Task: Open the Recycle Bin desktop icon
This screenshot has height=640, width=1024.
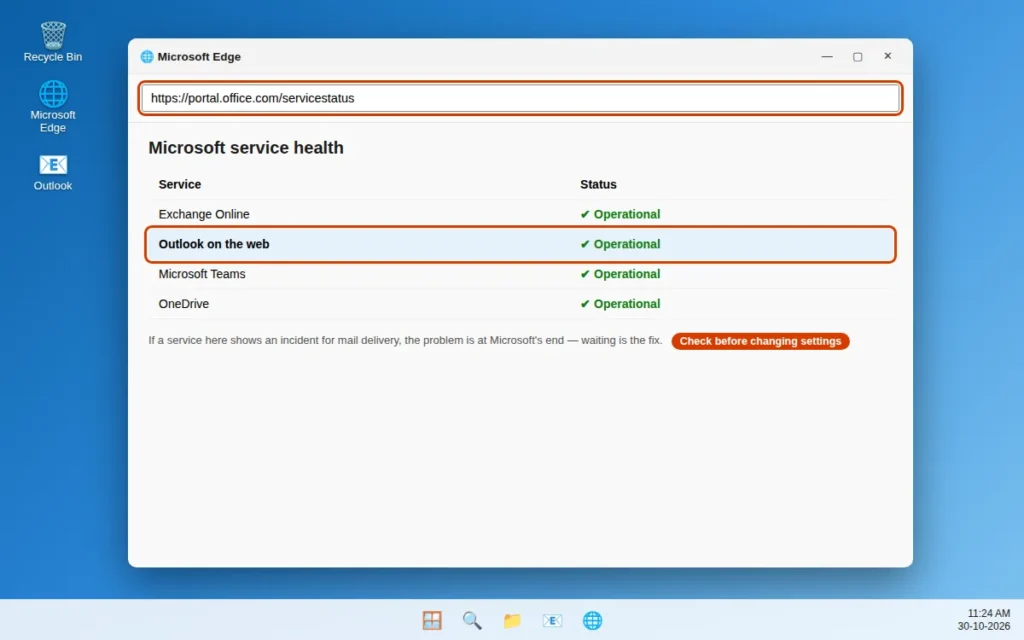Action: click(53, 42)
